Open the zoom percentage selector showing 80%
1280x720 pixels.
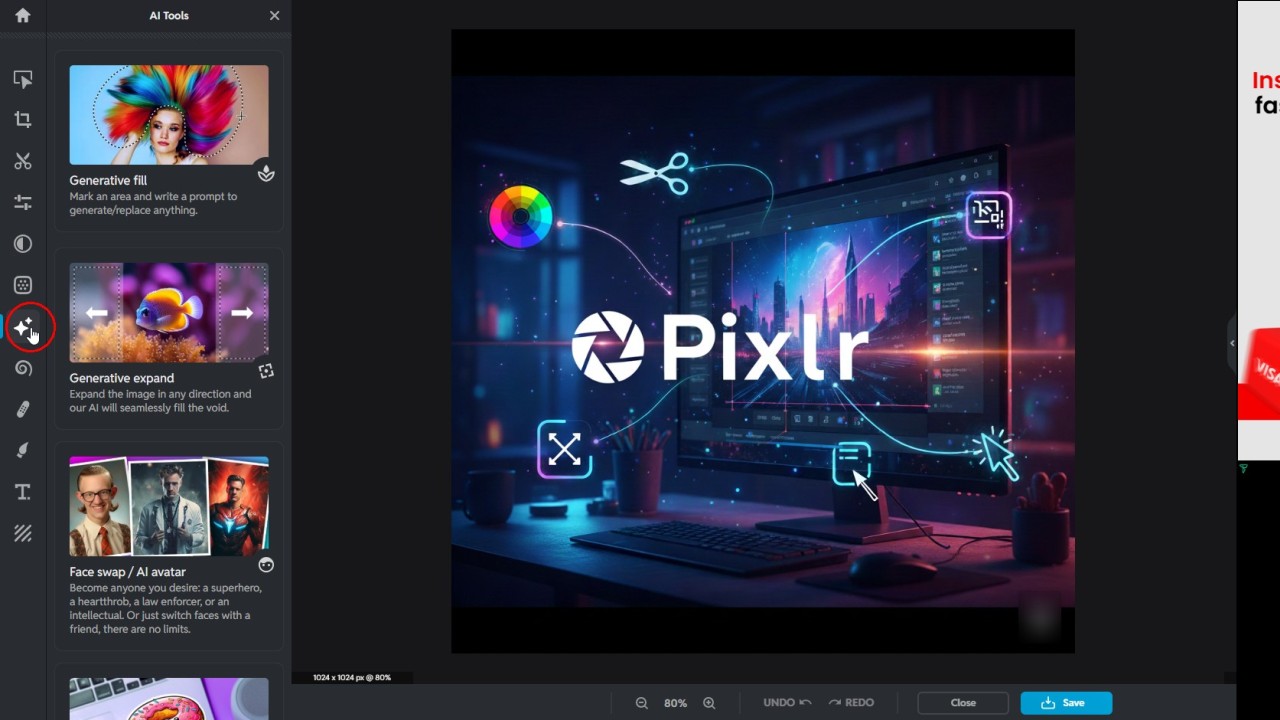(x=675, y=703)
